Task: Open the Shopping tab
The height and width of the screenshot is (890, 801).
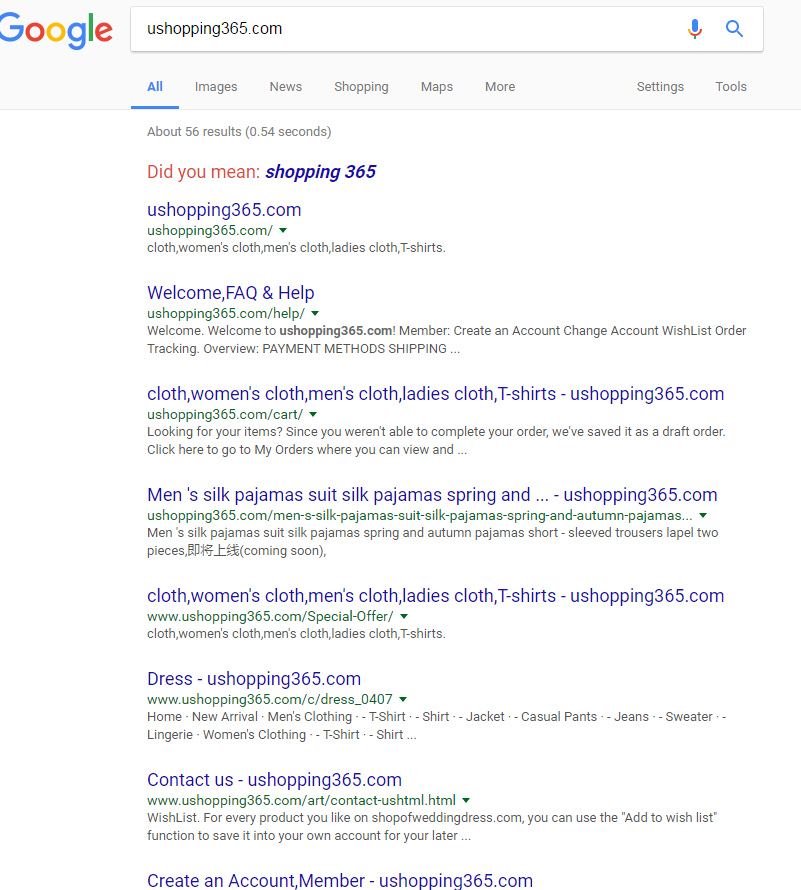Action: click(x=361, y=87)
